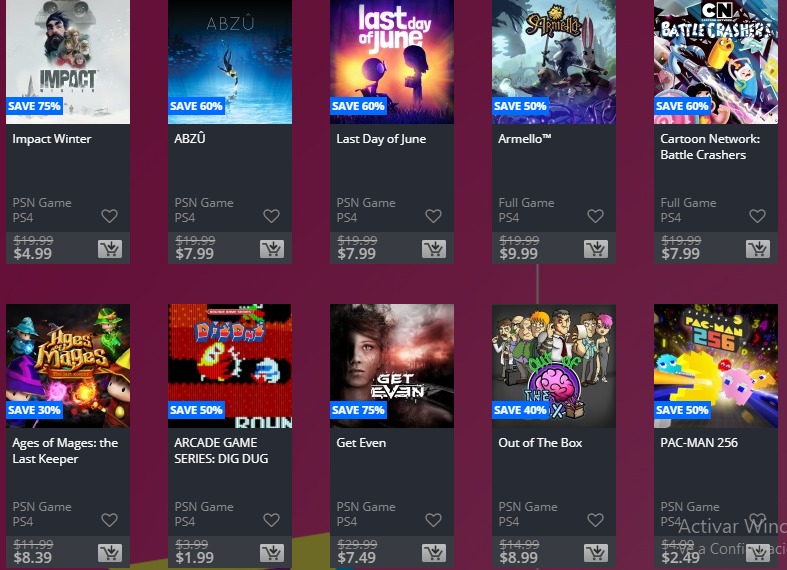This screenshot has height=570, width=787.
Task: Add Ages of Mages to cart
Action: pyautogui.click(x=110, y=553)
